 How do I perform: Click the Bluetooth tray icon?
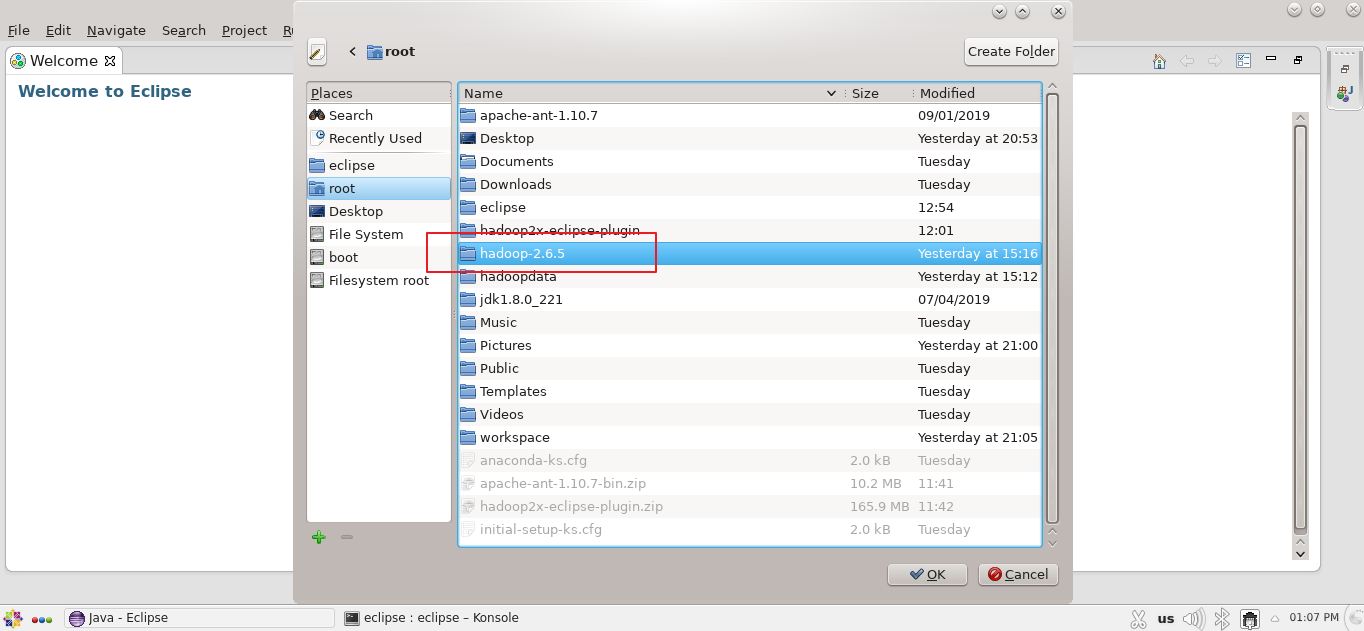[x=1222, y=619]
